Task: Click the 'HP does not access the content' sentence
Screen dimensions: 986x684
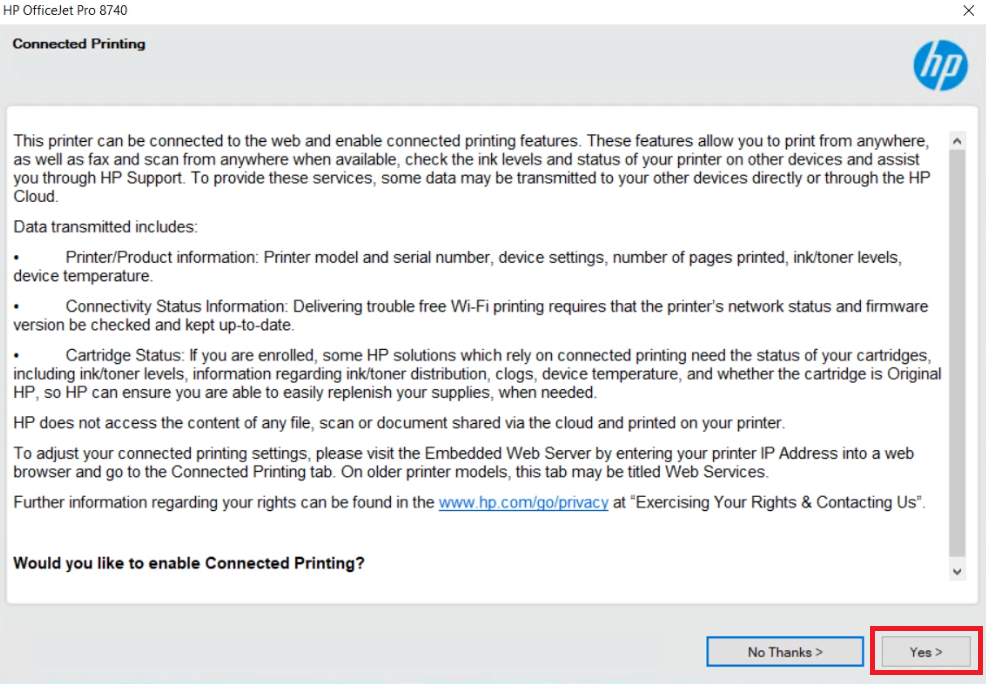Action: click(x=399, y=422)
